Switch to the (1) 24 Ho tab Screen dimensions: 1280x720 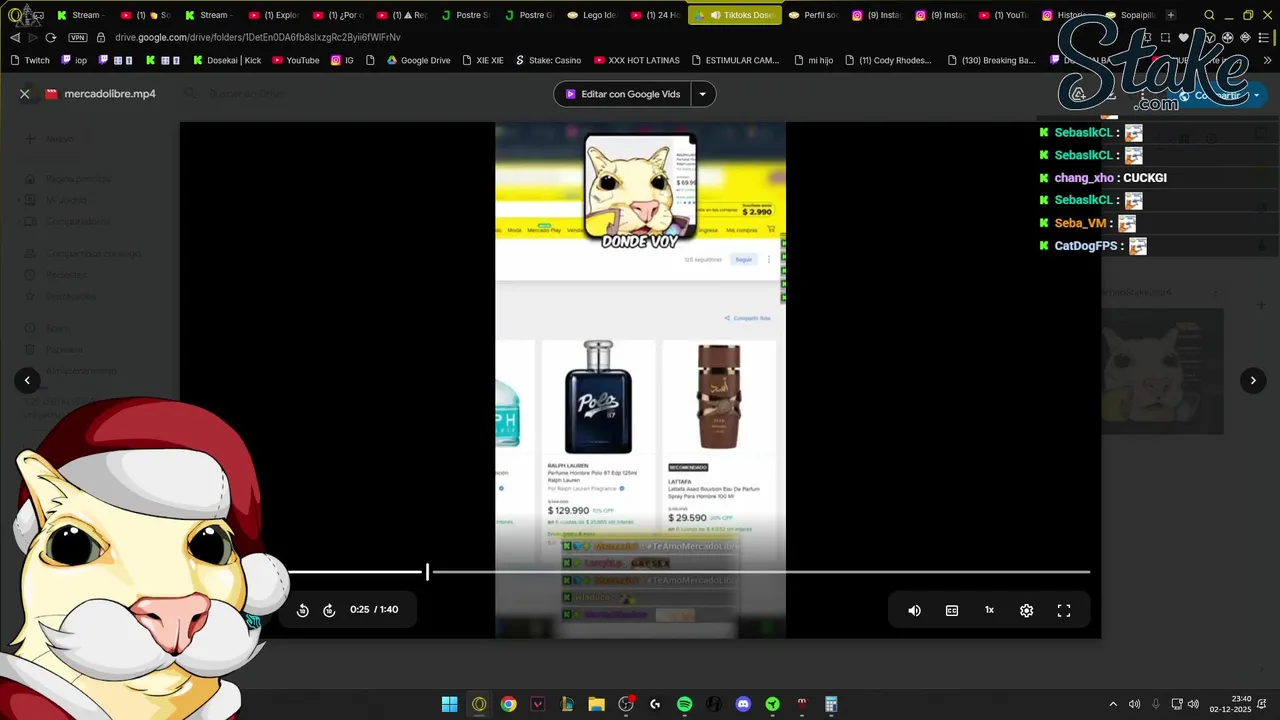(x=654, y=15)
